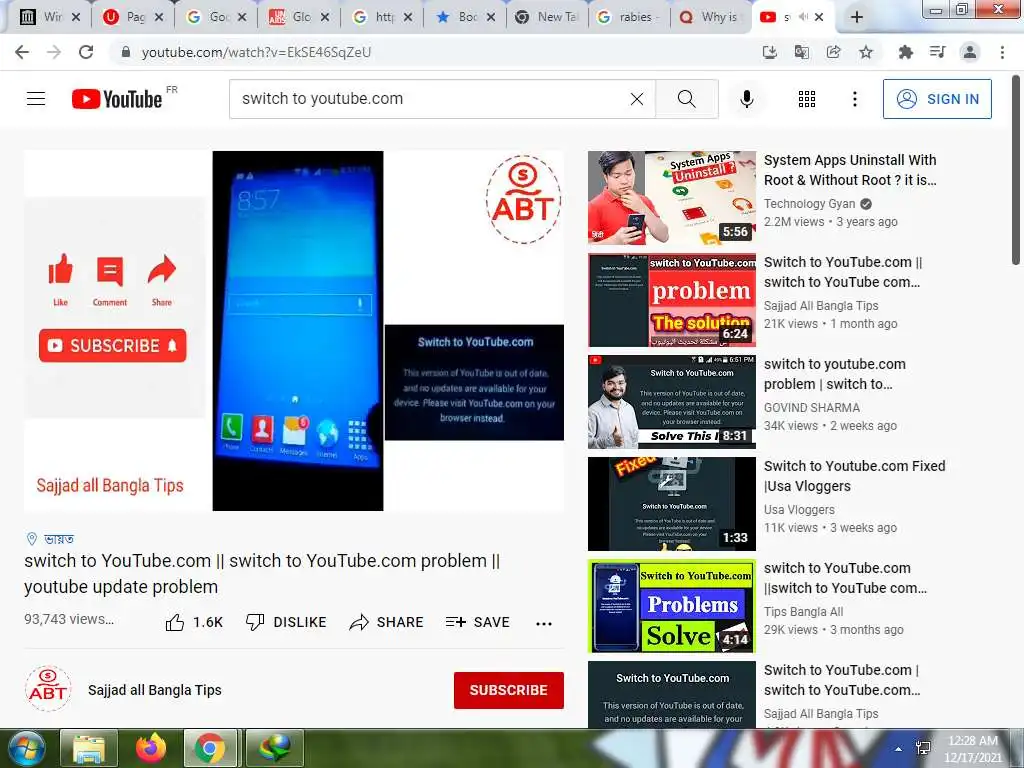The image size is (1024, 768).
Task: Click the SHARE button under the video
Action: [387, 622]
